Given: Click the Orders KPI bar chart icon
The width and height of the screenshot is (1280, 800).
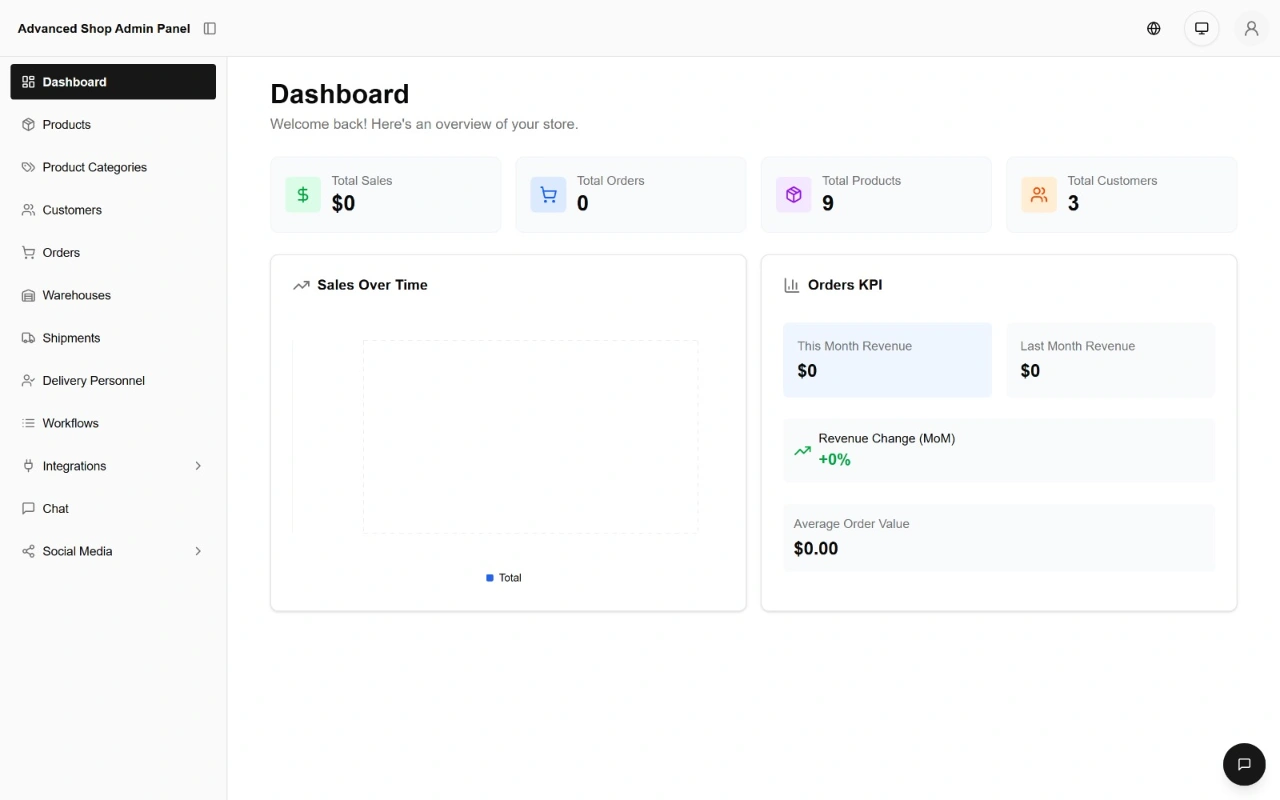Looking at the screenshot, I should [x=792, y=285].
